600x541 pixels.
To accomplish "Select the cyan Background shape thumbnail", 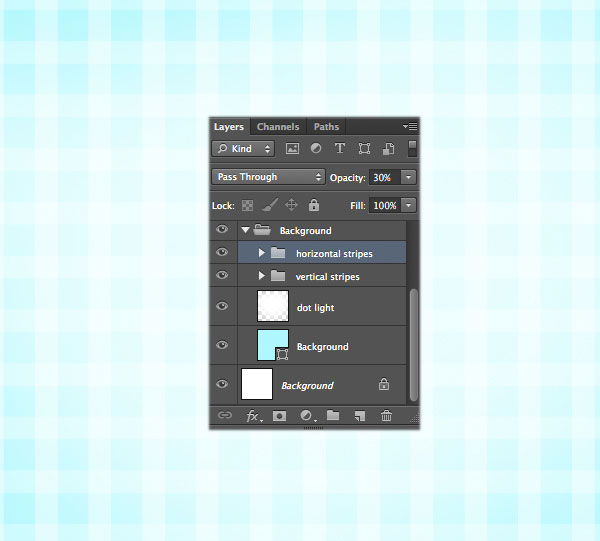I will point(273,345).
